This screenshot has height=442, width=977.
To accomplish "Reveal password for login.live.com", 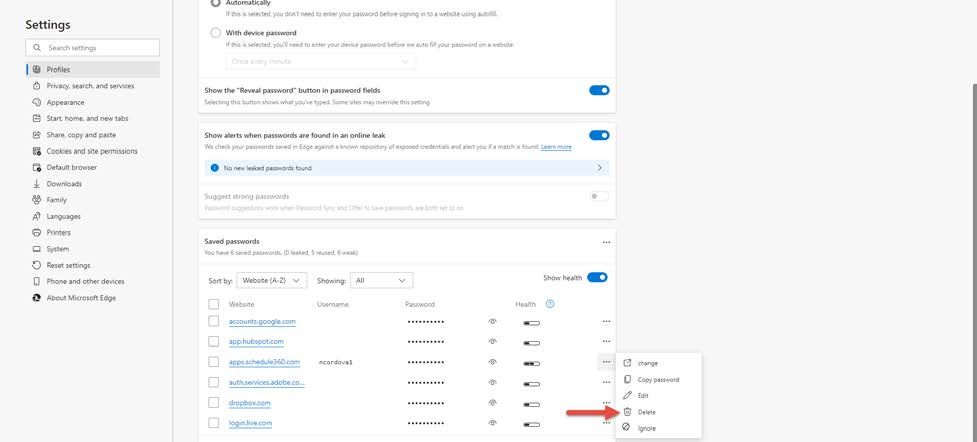I will (492, 423).
